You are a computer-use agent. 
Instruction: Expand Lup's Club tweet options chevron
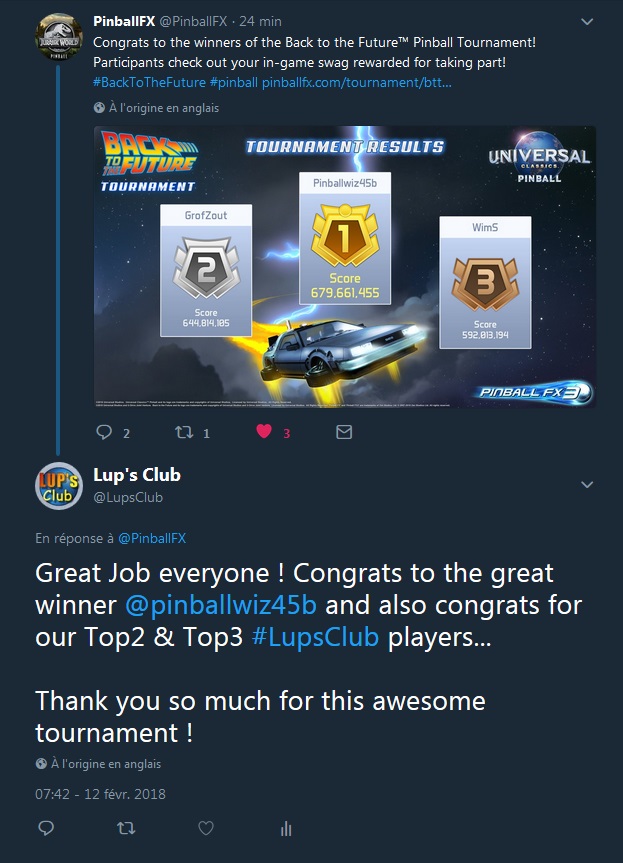[x=587, y=484]
